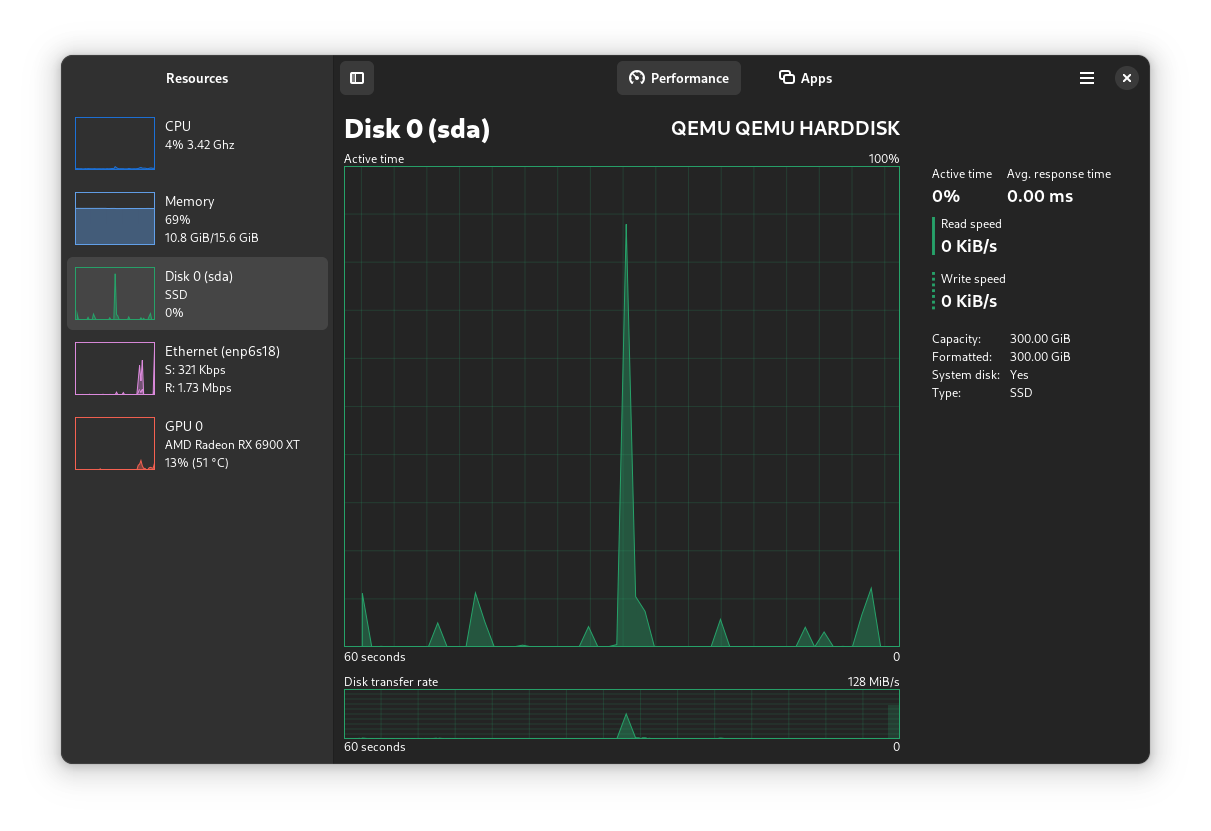Select AMD Radeon RX 6900 XT entry

point(232,445)
